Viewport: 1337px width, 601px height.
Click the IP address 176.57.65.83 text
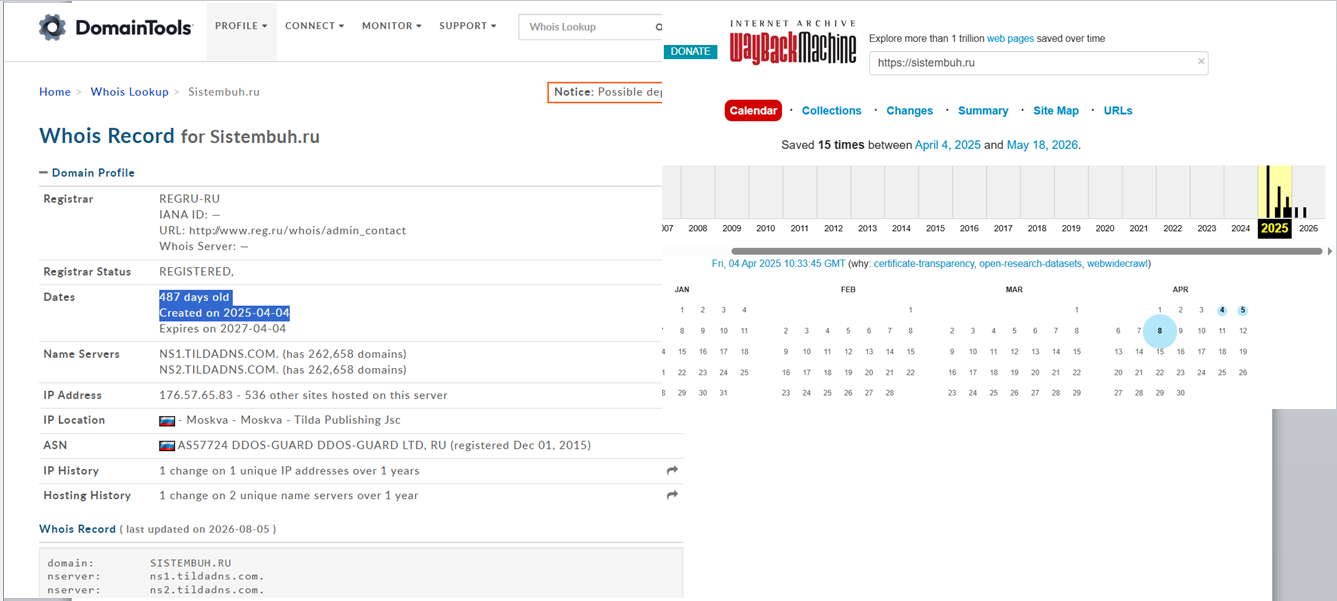click(195, 395)
